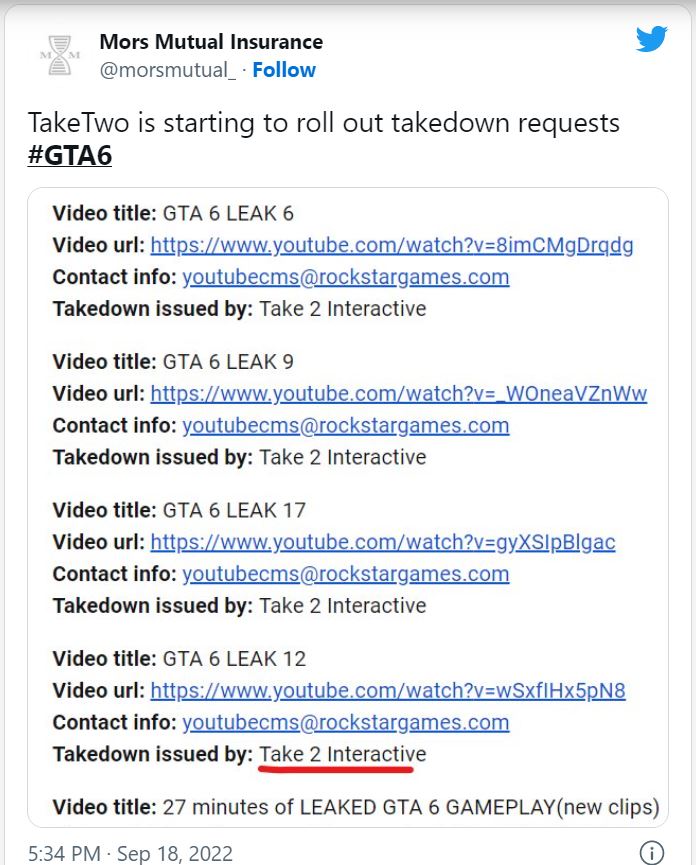Click the Mors Mutual Insurance display name
696x865 pixels.
coord(211,42)
